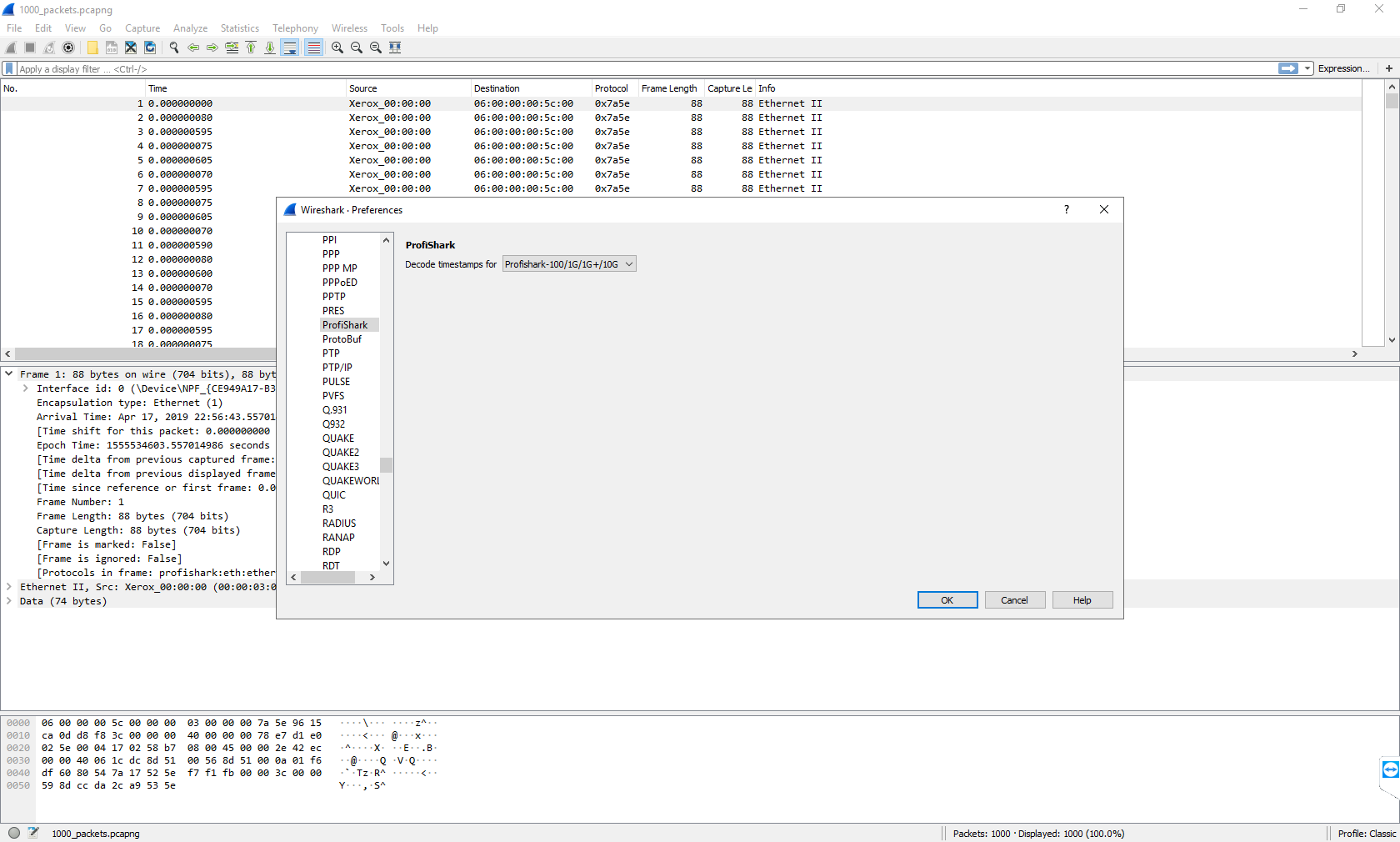Expand the Ethernet II node
Viewport: 1400px width, 842px height.
pos(9,587)
